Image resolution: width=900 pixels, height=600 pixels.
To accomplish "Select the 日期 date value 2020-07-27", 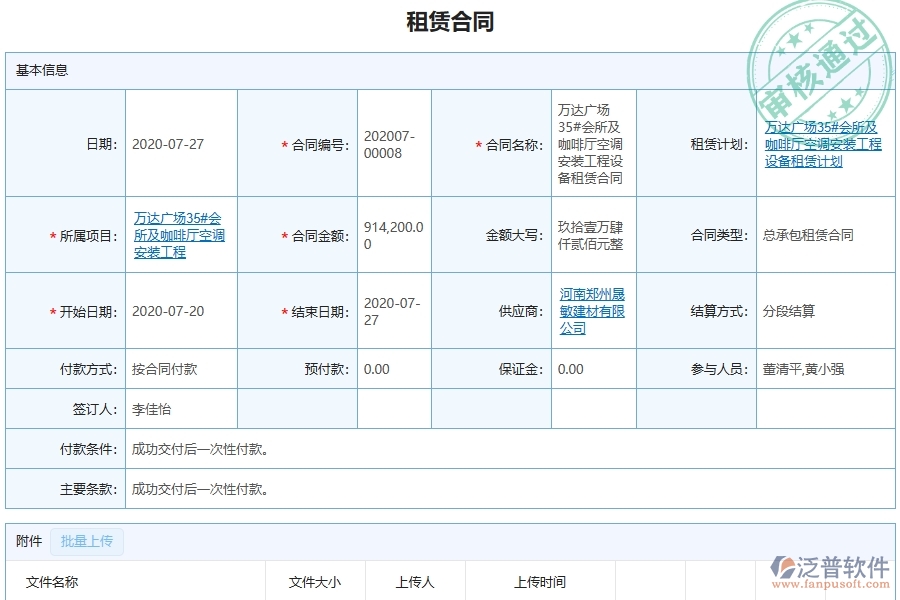I will pyautogui.click(x=166, y=142).
